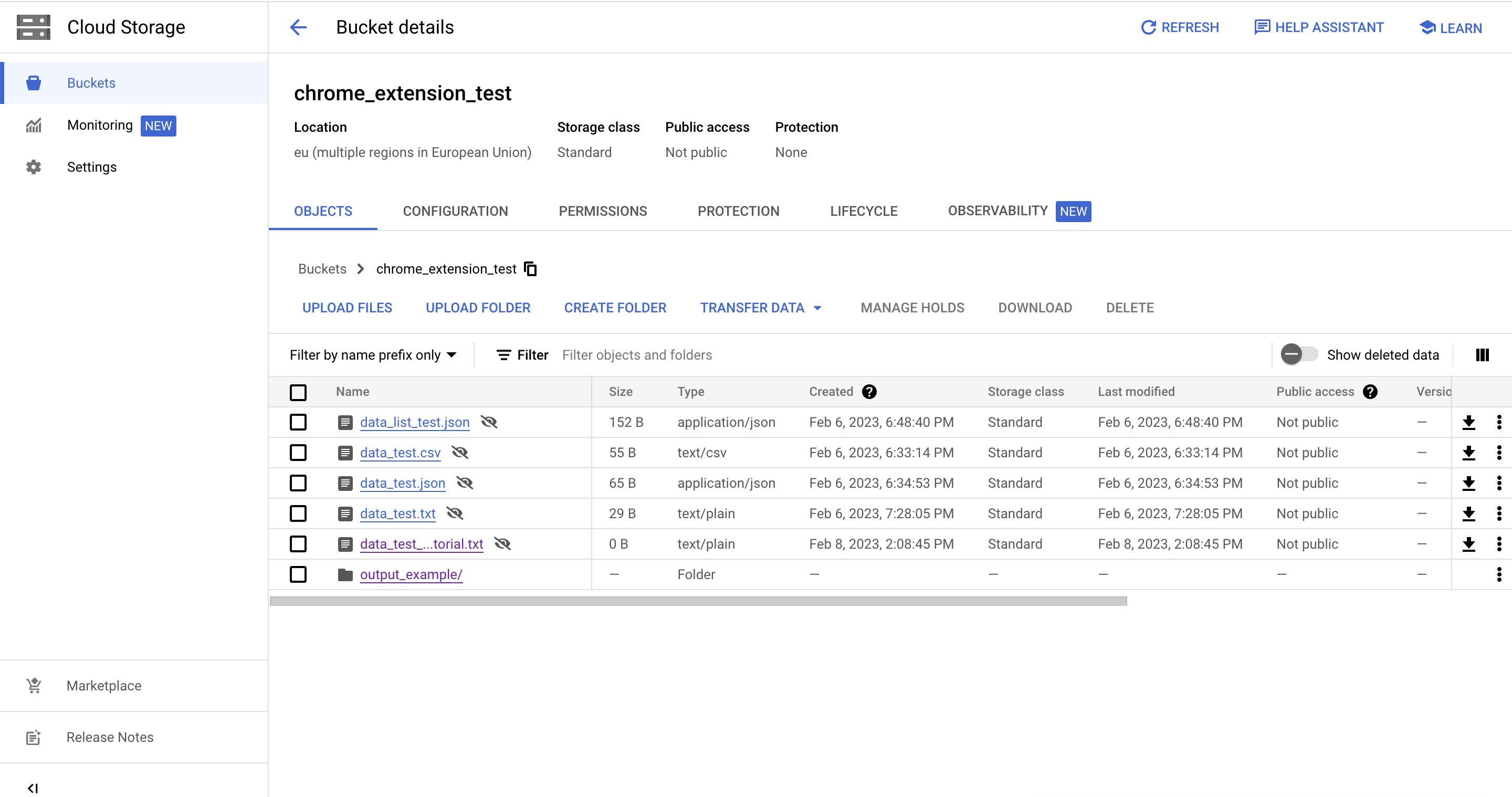Check the box for data_test_...torial.txt

click(298, 544)
